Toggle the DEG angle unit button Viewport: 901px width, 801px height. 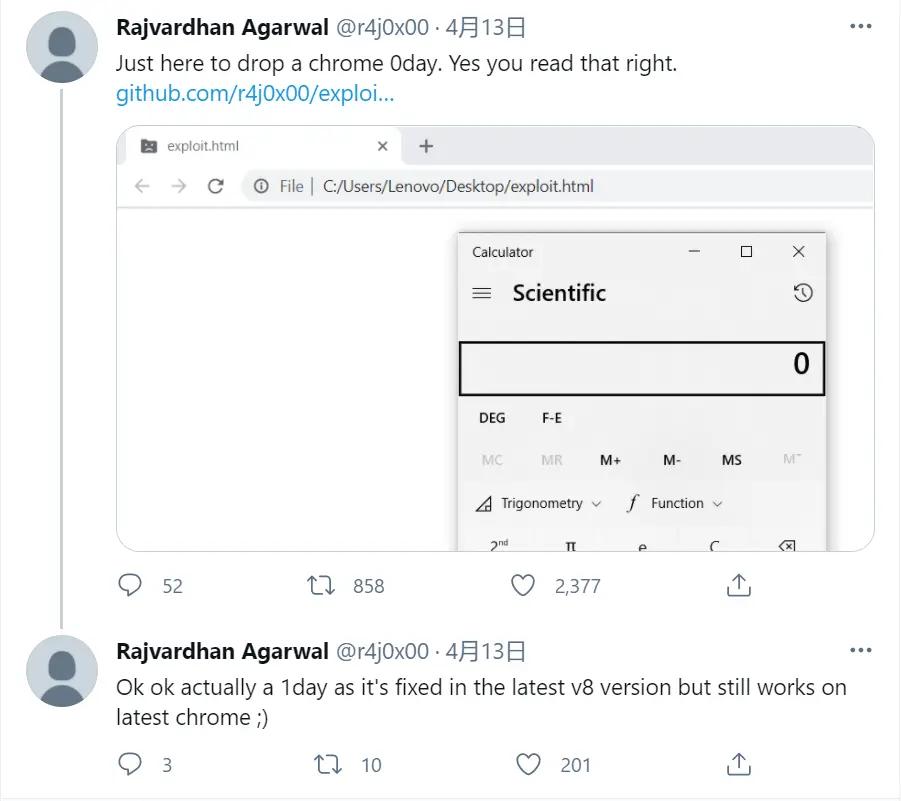click(x=492, y=418)
